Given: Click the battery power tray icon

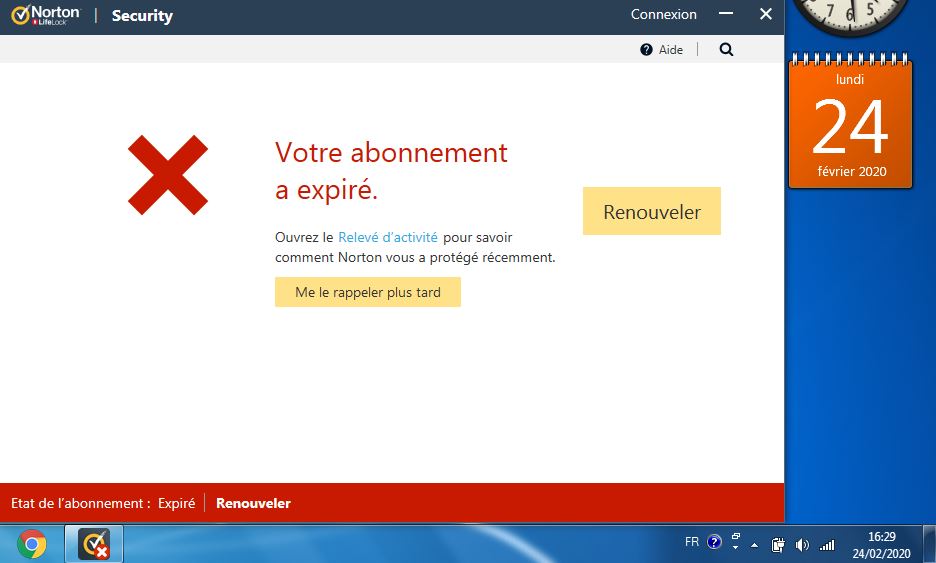Looking at the screenshot, I should click(x=778, y=544).
